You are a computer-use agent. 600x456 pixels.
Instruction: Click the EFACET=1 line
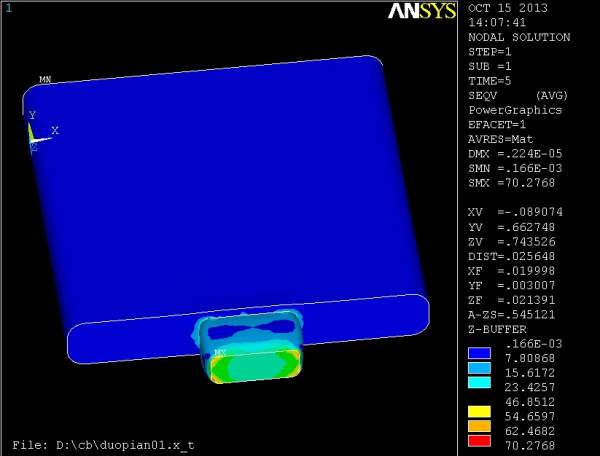coord(497,125)
